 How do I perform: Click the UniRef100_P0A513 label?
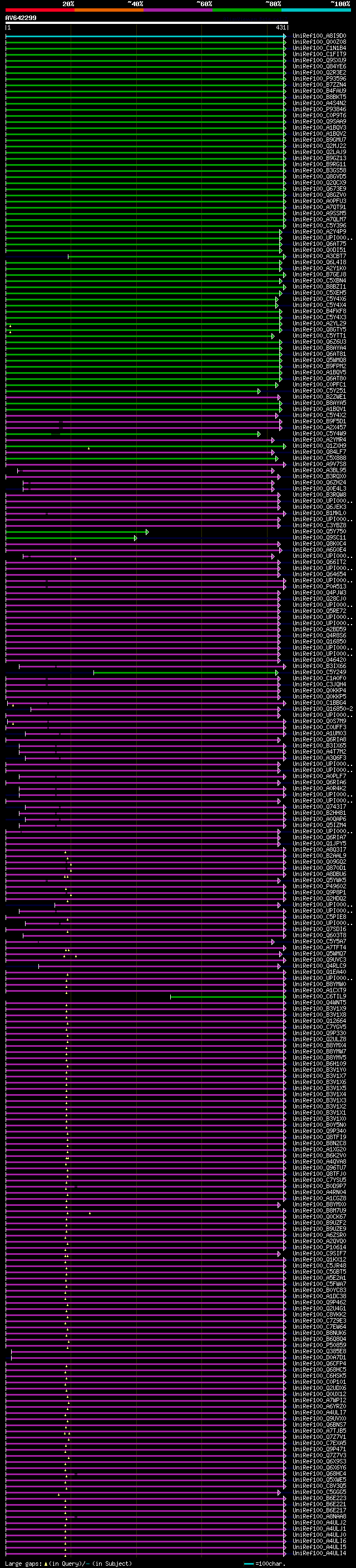319,587
